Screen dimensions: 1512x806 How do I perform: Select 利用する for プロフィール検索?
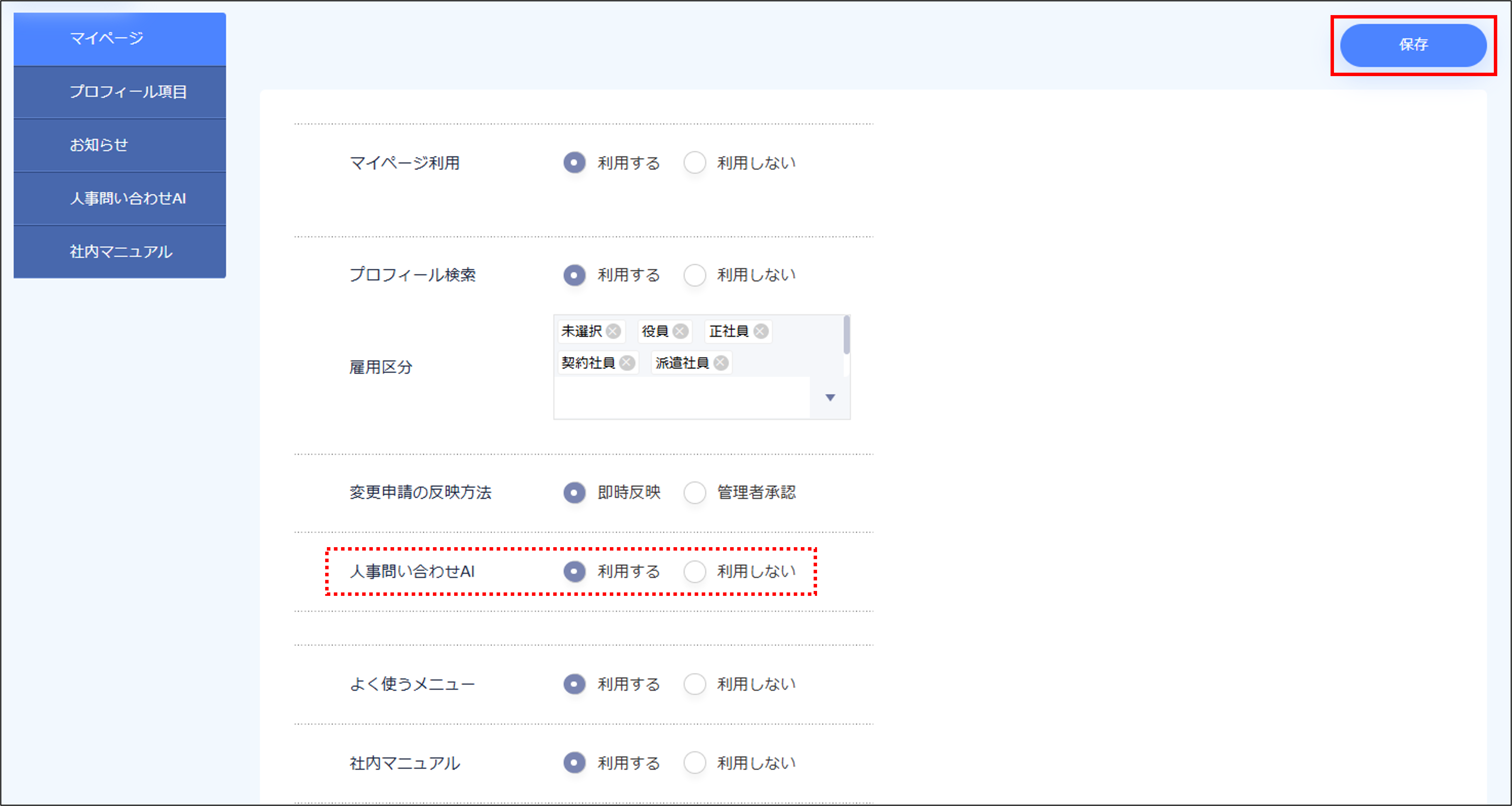click(x=575, y=275)
